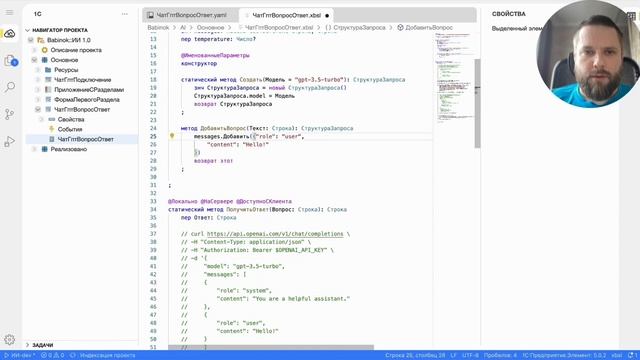Click the errors and warnings counter in status bar

[53, 356]
